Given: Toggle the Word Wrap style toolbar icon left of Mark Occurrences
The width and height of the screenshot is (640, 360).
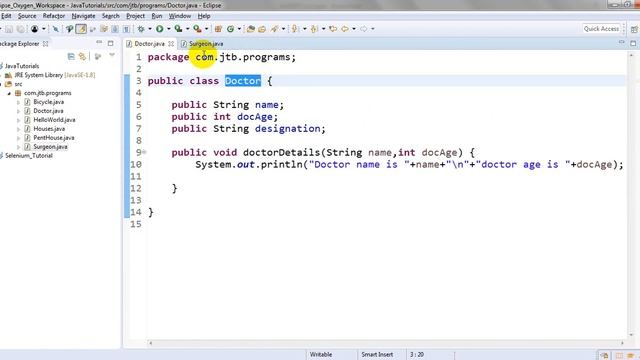Looking at the screenshot, I should click(x=69, y=29).
